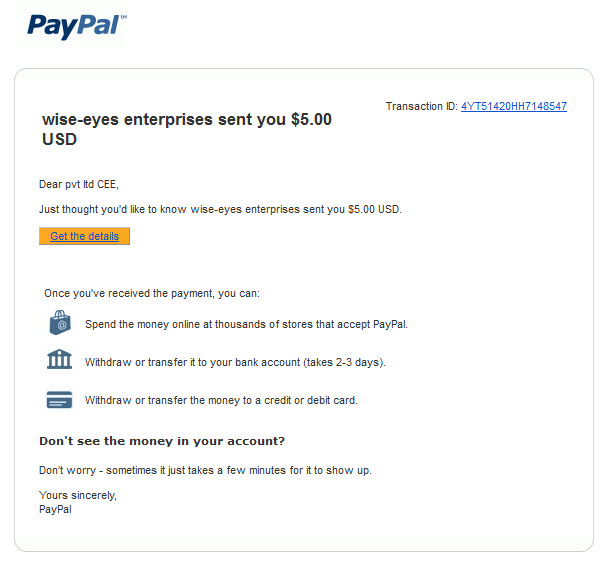Screen dimensions: 605x562
Task: Click the PayPal signature below Yours sincerely
Action: click(55, 510)
